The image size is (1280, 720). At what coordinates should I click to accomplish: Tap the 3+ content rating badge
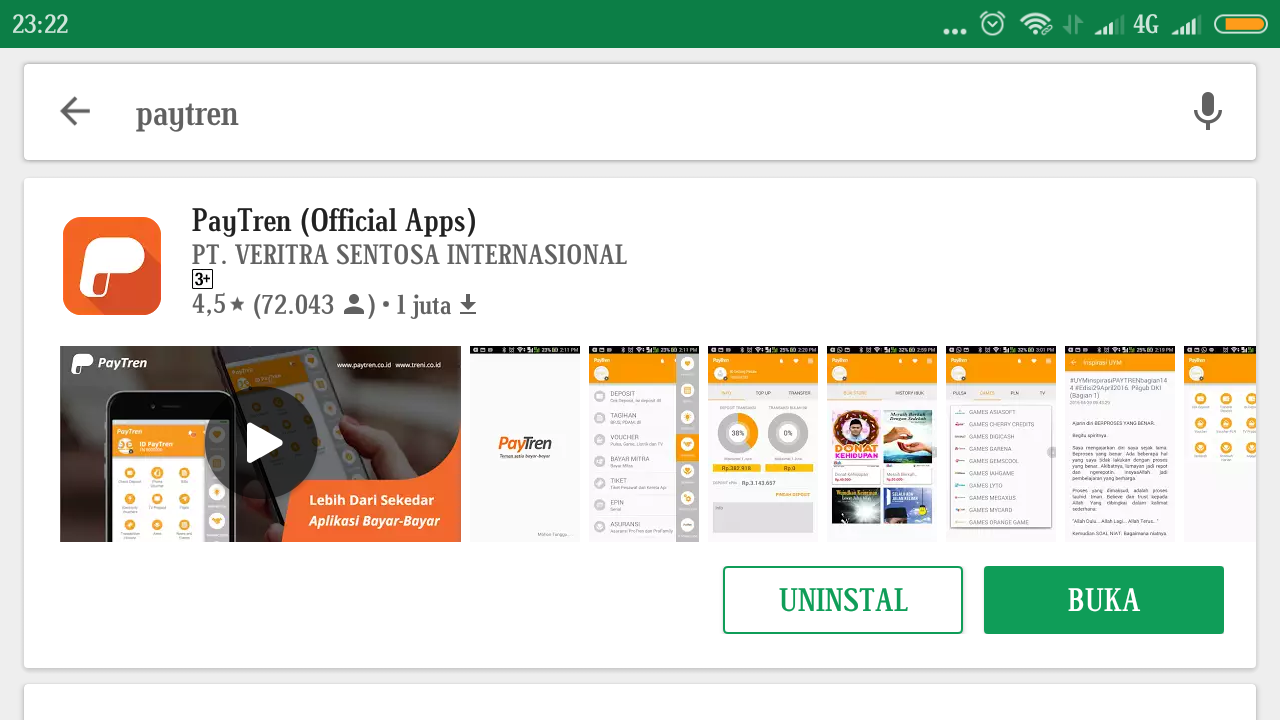pos(202,280)
